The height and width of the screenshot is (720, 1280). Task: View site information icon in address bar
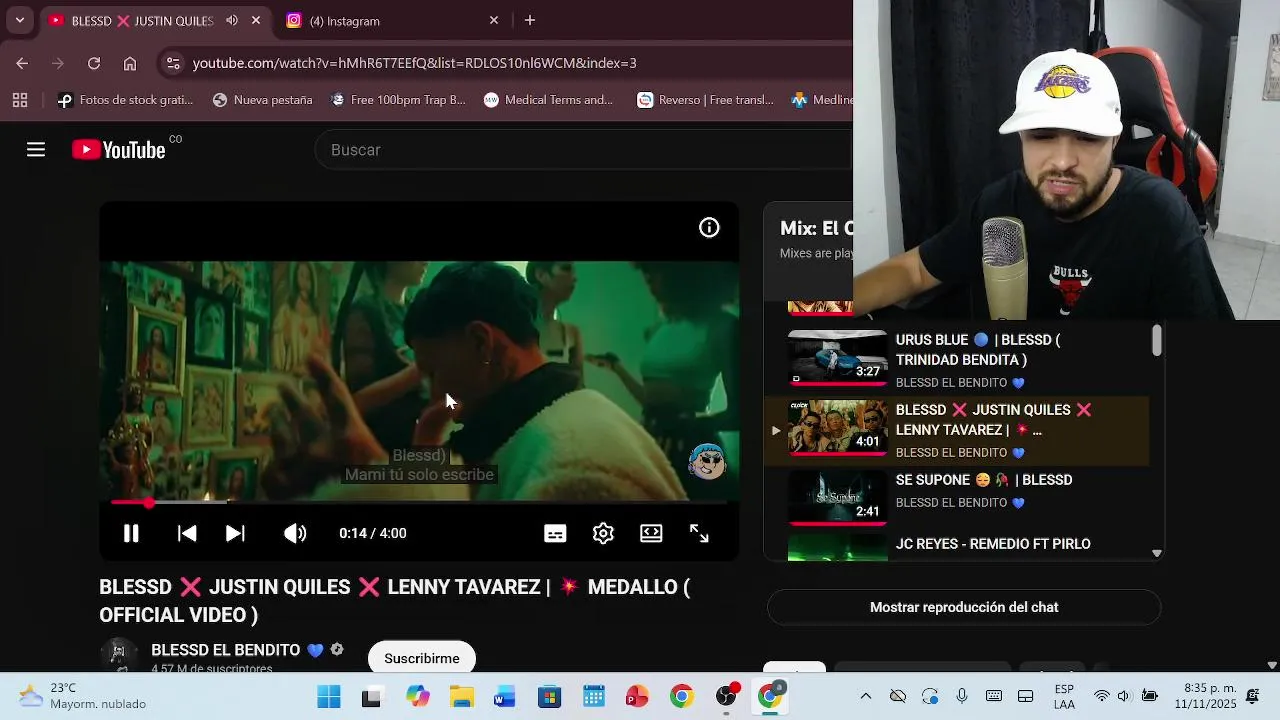(173, 63)
